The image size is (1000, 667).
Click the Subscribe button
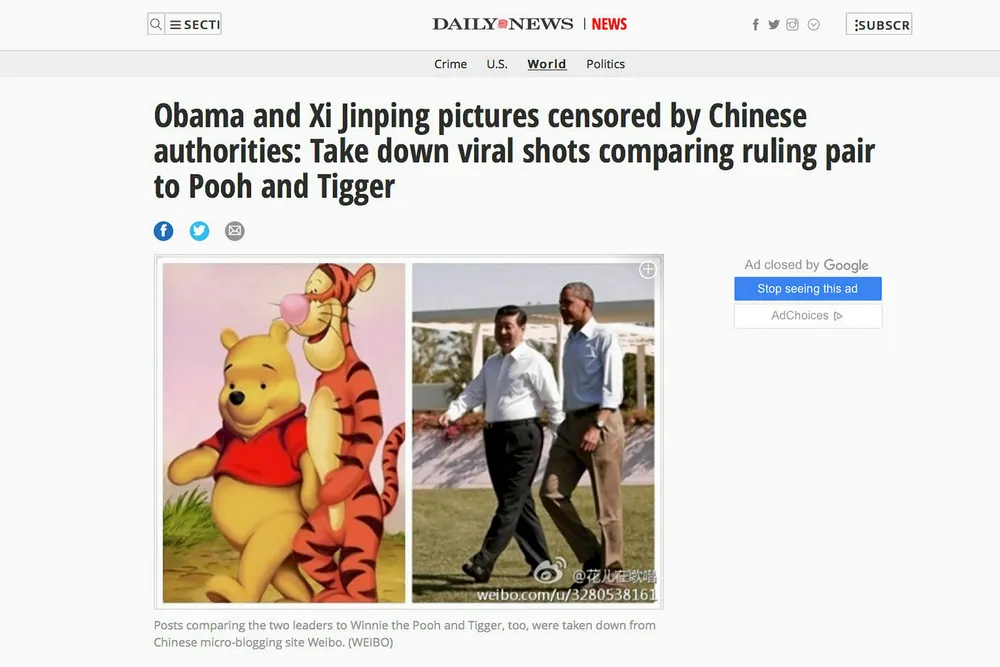coord(879,24)
